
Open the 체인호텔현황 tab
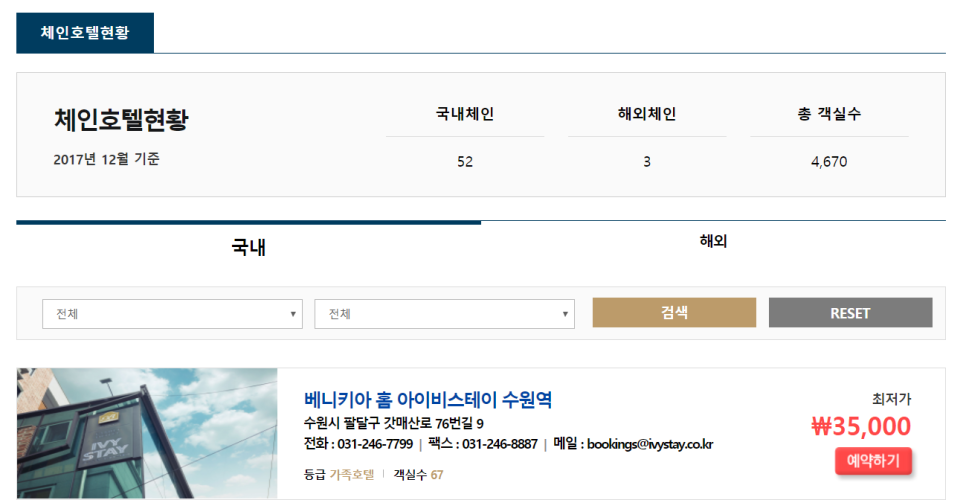point(85,33)
